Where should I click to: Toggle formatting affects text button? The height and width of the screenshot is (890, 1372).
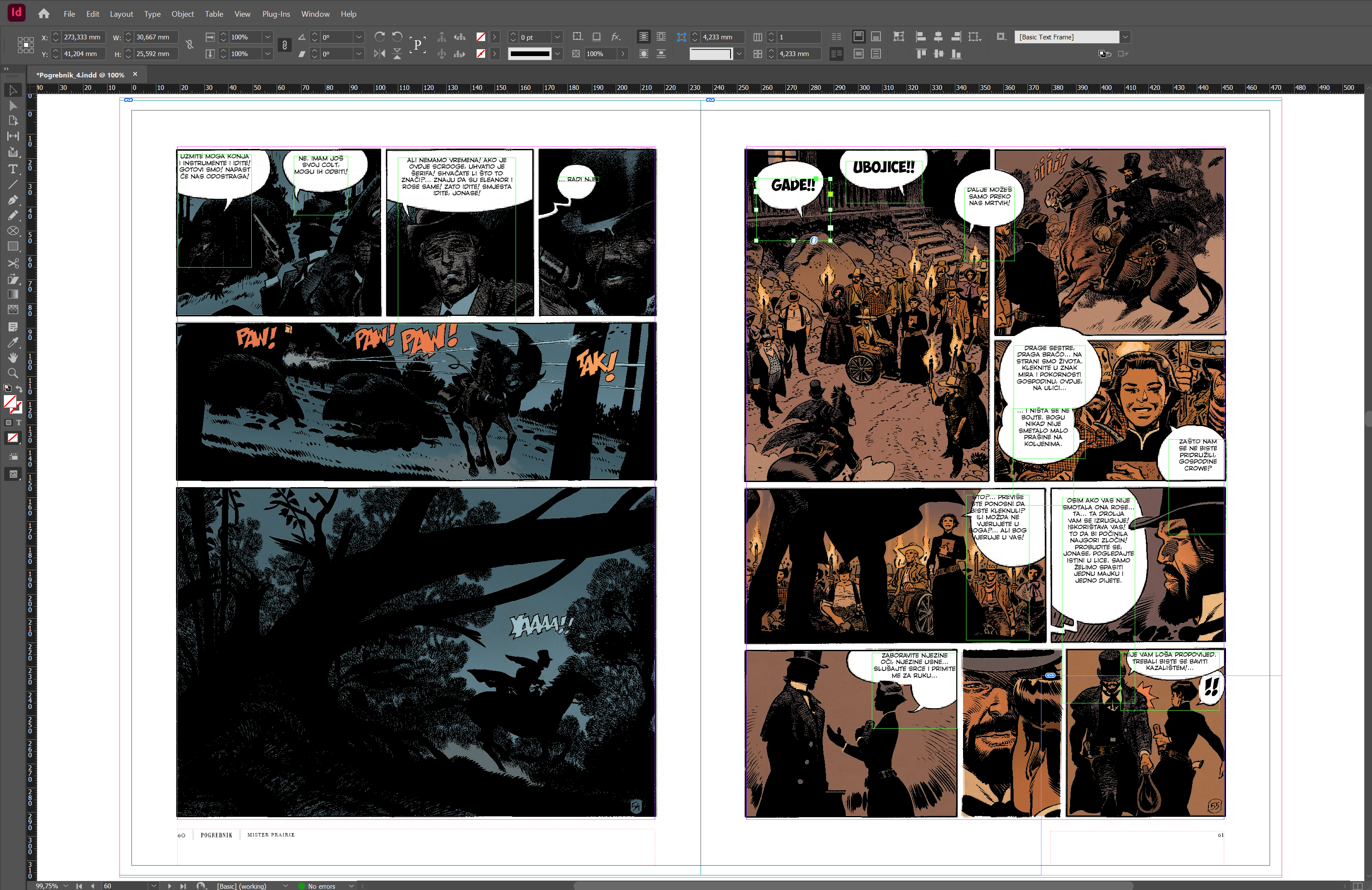click(x=18, y=423)
